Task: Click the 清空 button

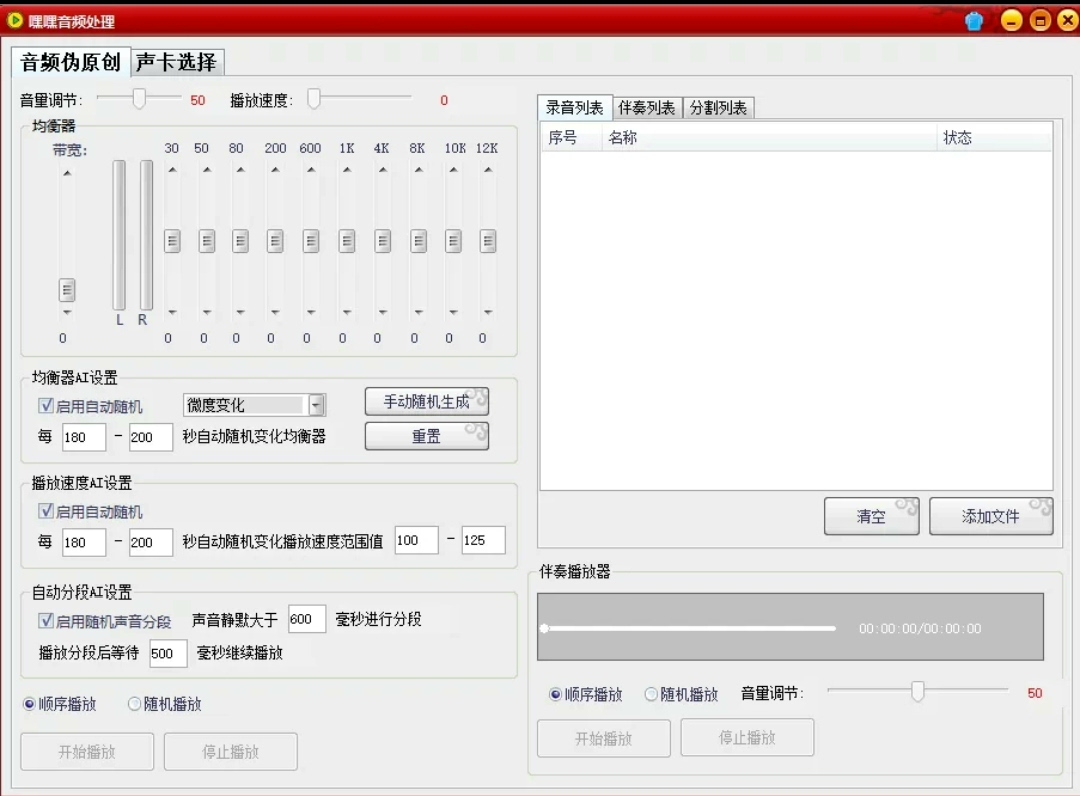Action: coord(871,516)
